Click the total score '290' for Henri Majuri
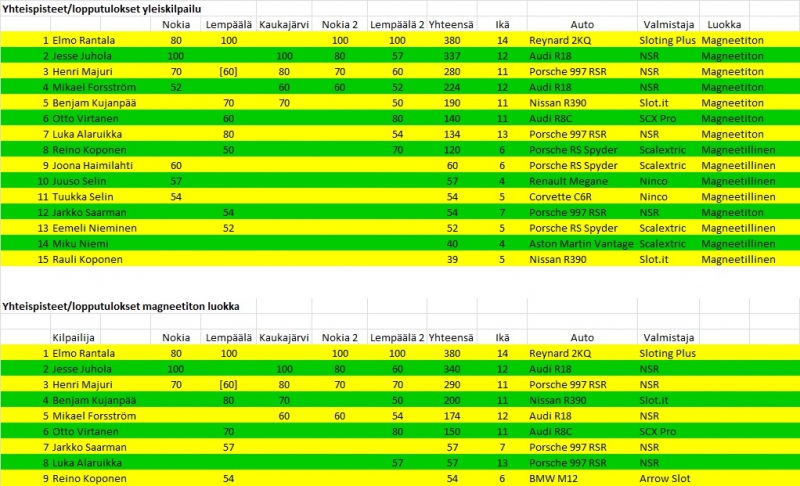Screen dimensions: 800x486 point(452,384)
